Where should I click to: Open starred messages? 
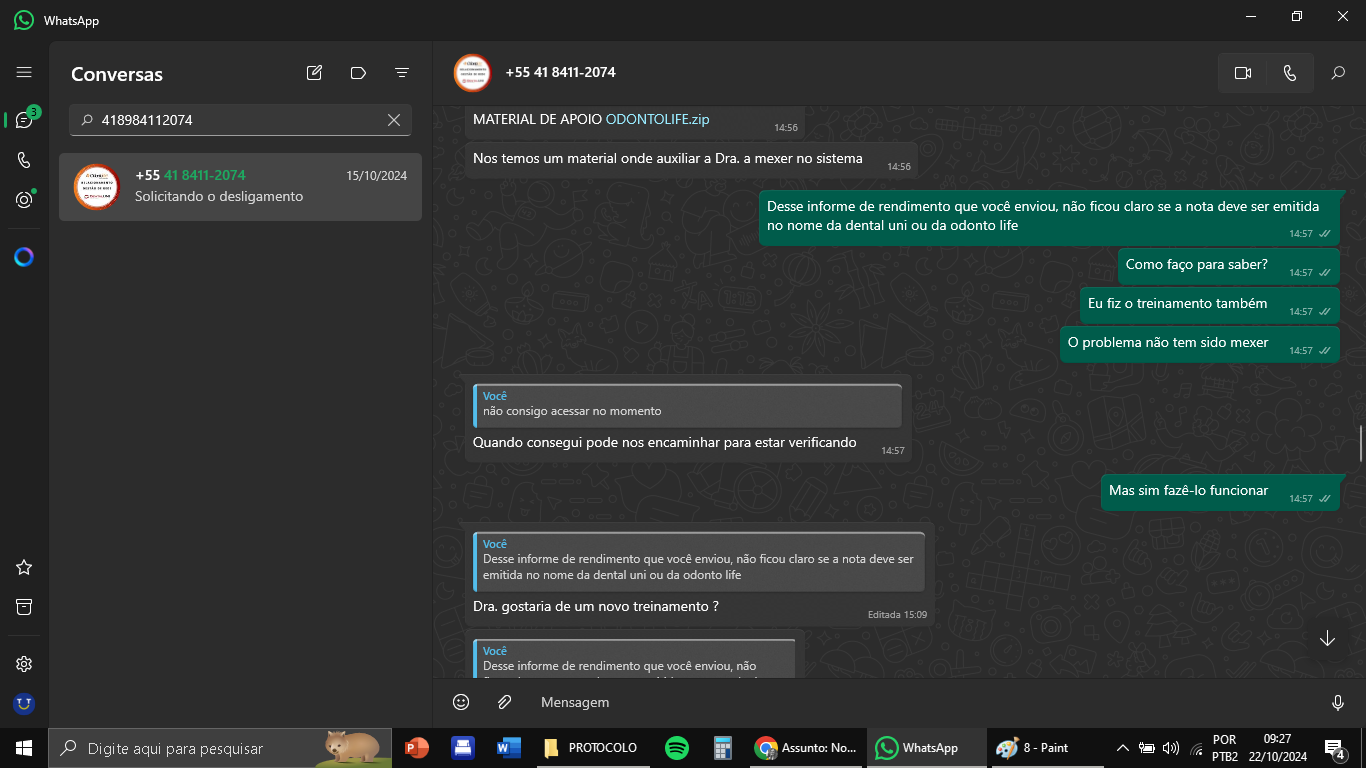(24, 567)
